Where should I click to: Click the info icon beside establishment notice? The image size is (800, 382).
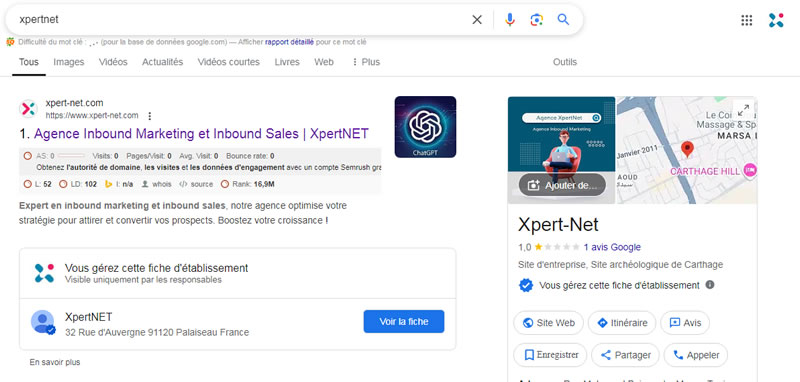[x=709, y=285]
